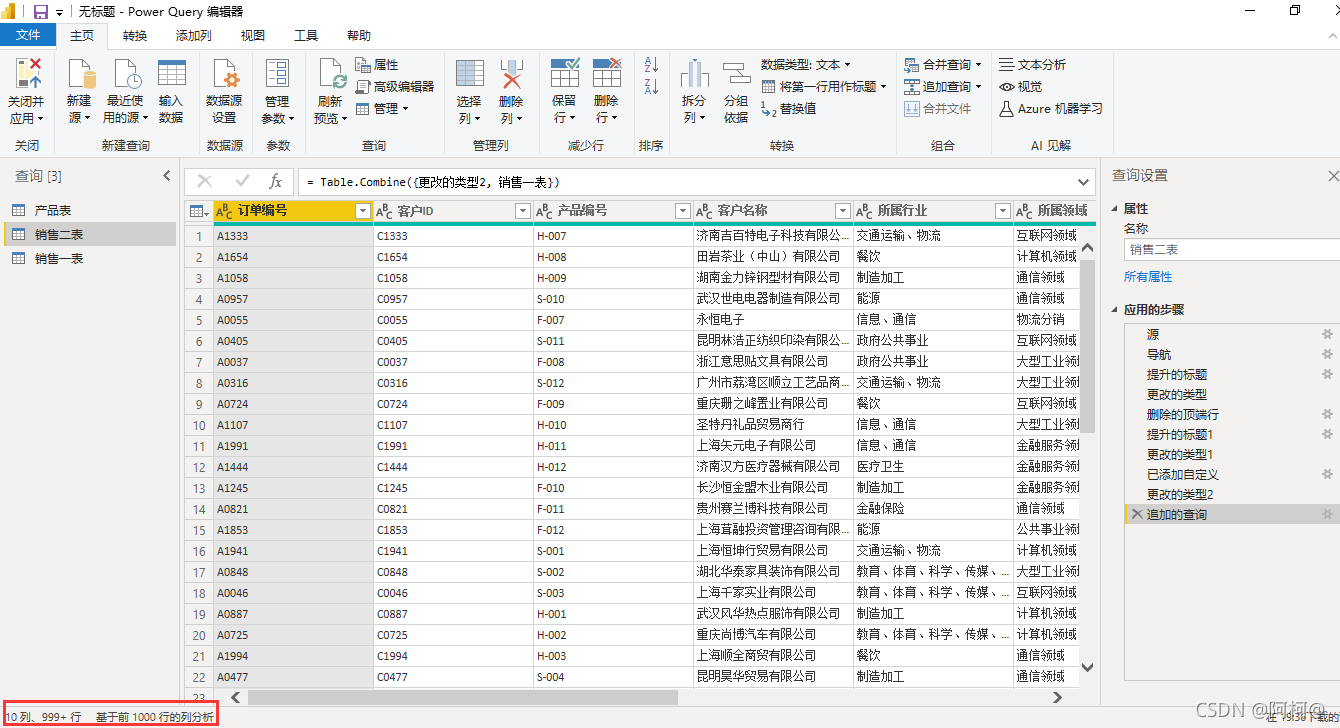
Task: Expand the formula bar chevron
Action: (1085, 182)
